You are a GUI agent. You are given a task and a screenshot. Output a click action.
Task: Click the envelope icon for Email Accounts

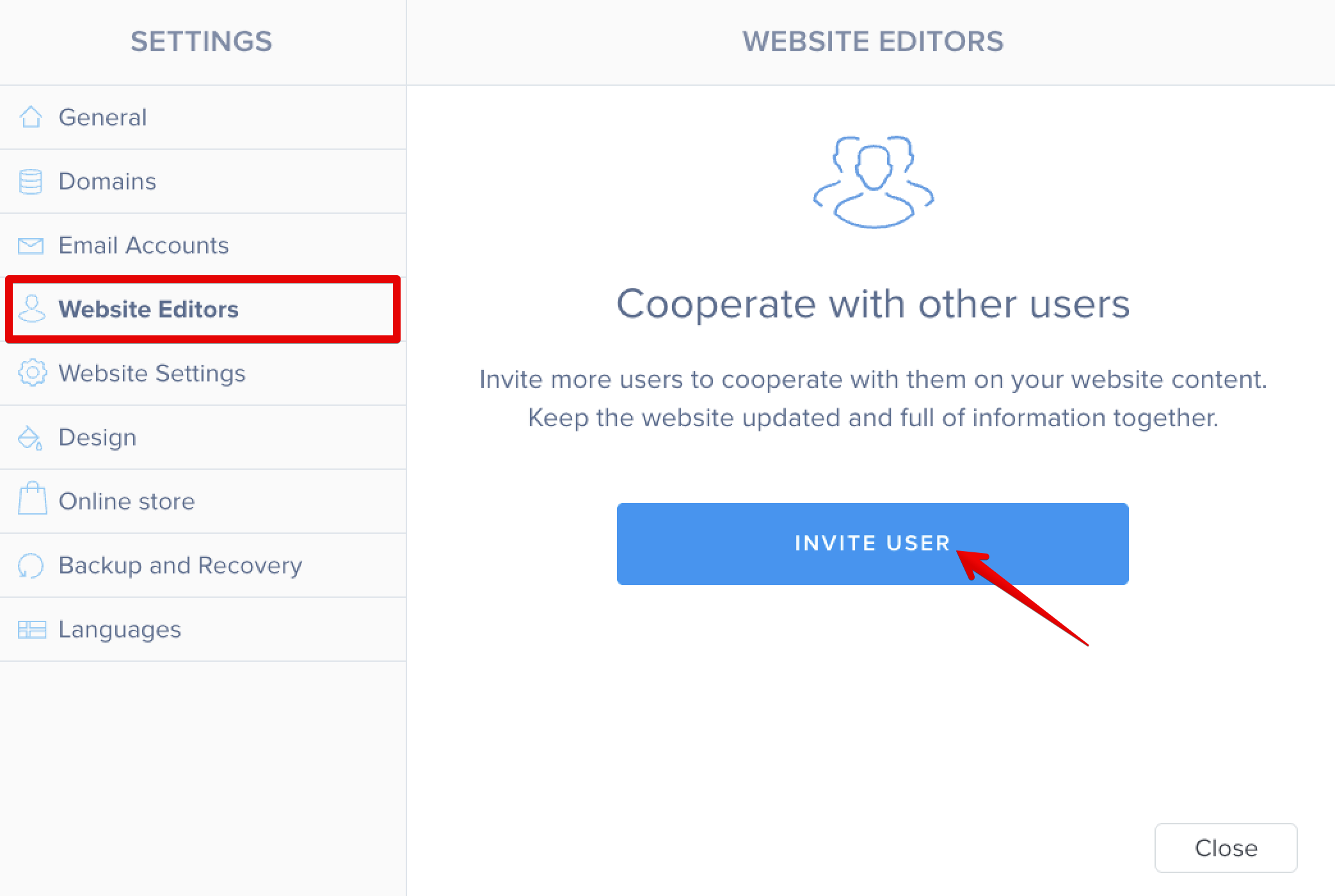tap(31, 246)
